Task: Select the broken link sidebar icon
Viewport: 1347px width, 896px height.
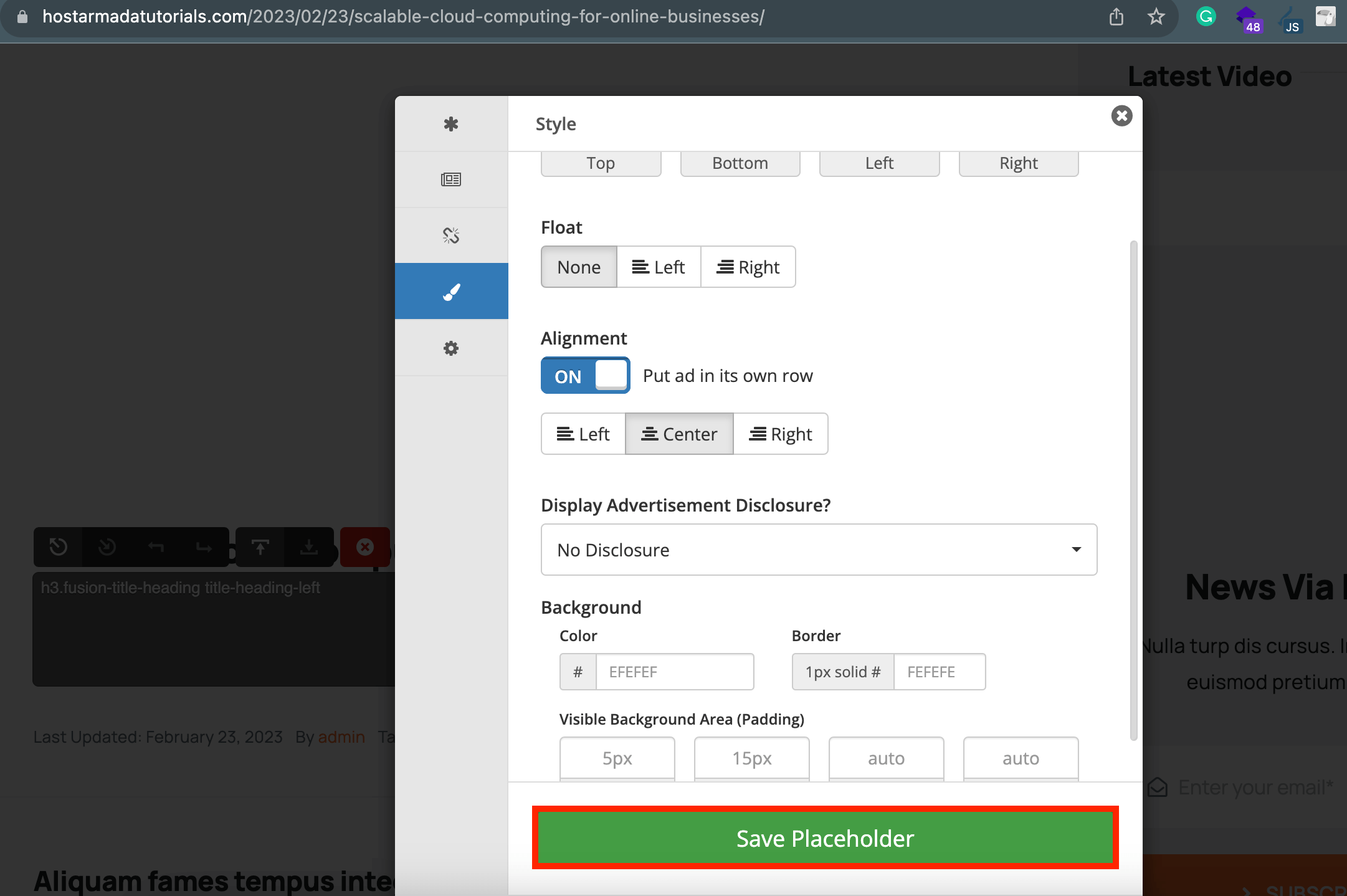Action: coord(451,236)
